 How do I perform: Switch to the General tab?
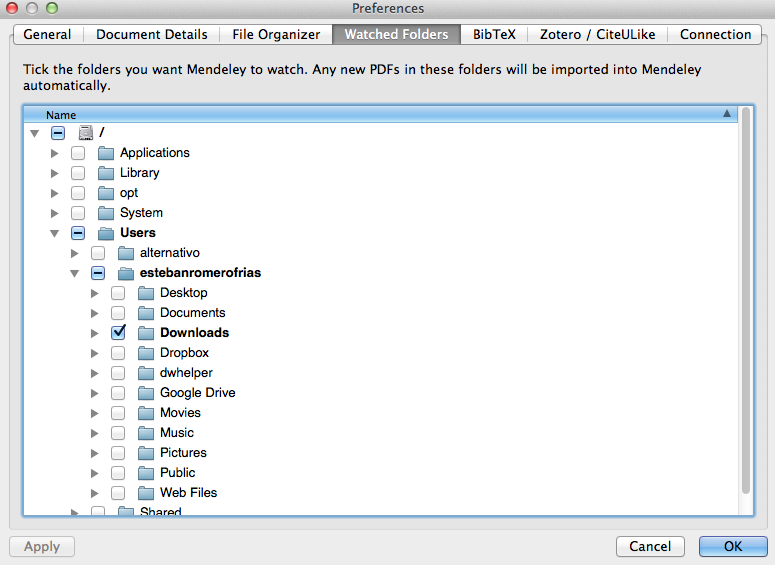[47, 34]
